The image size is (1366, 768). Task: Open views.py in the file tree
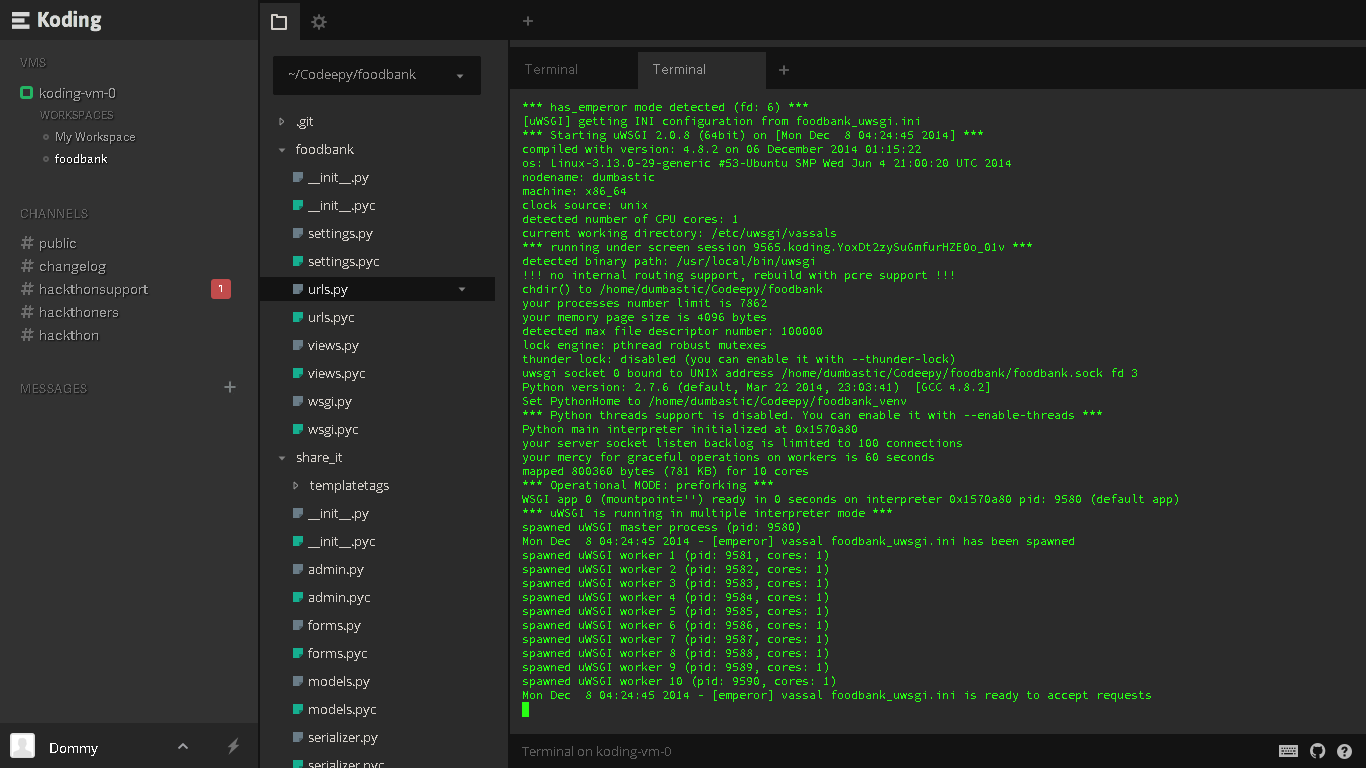coord(333,345)
